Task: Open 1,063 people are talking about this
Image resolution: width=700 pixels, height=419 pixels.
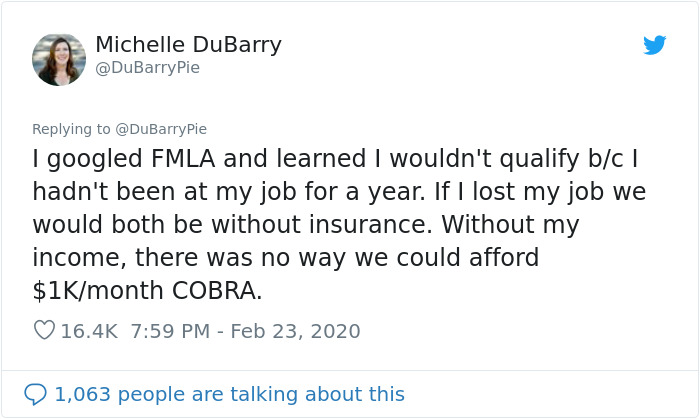Action: (x=229, y=394)
